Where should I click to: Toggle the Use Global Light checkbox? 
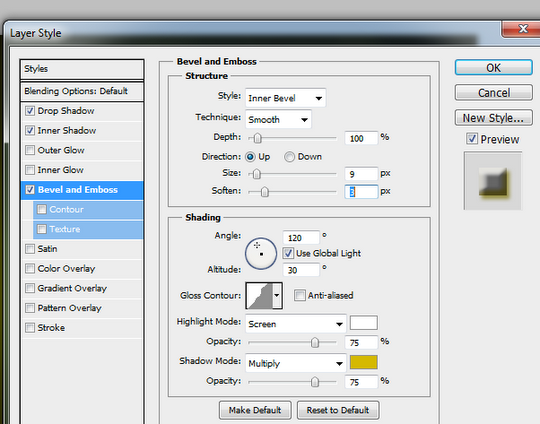288,253
